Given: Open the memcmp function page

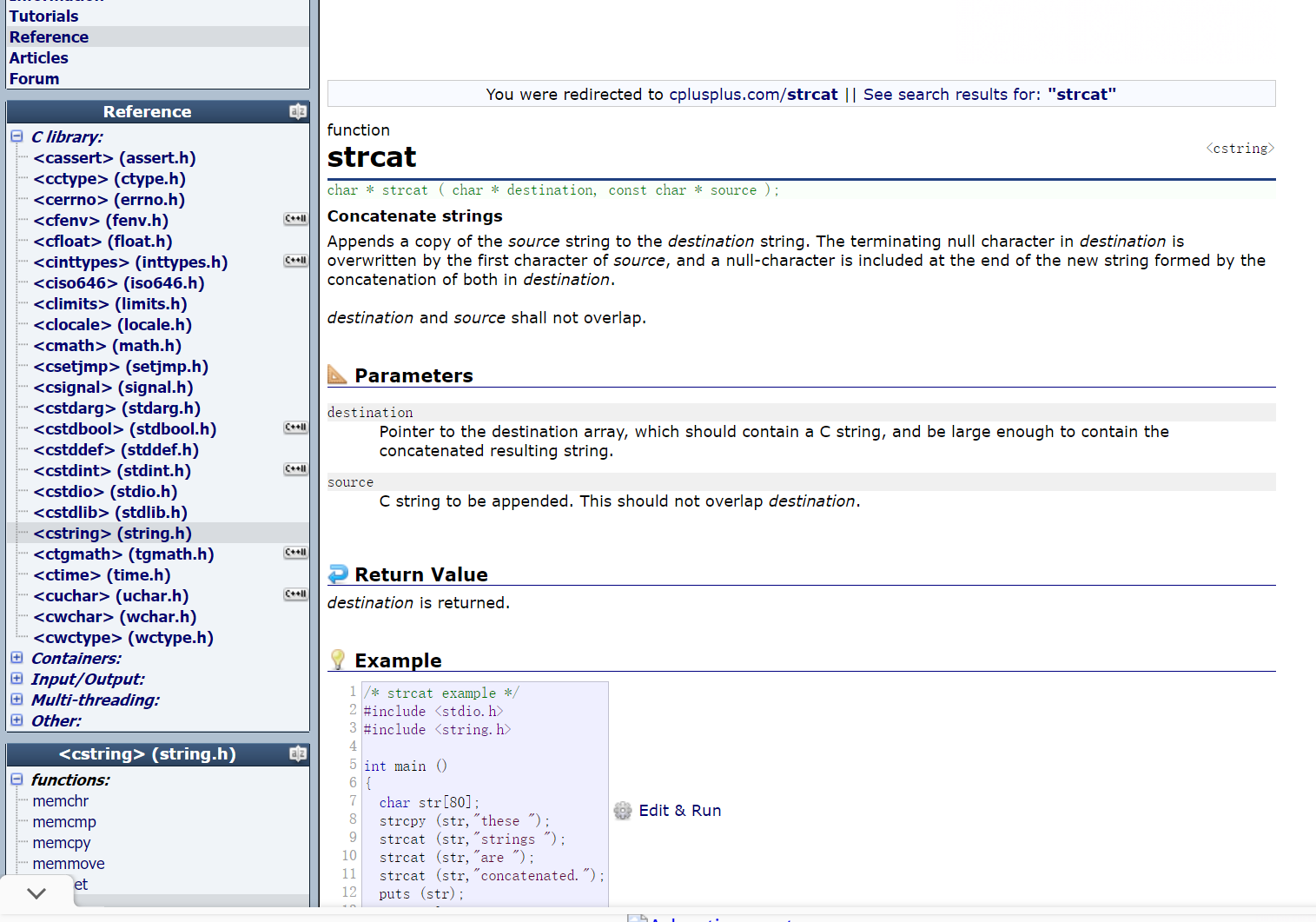Looking at the screenshot, I should point(64,821).
